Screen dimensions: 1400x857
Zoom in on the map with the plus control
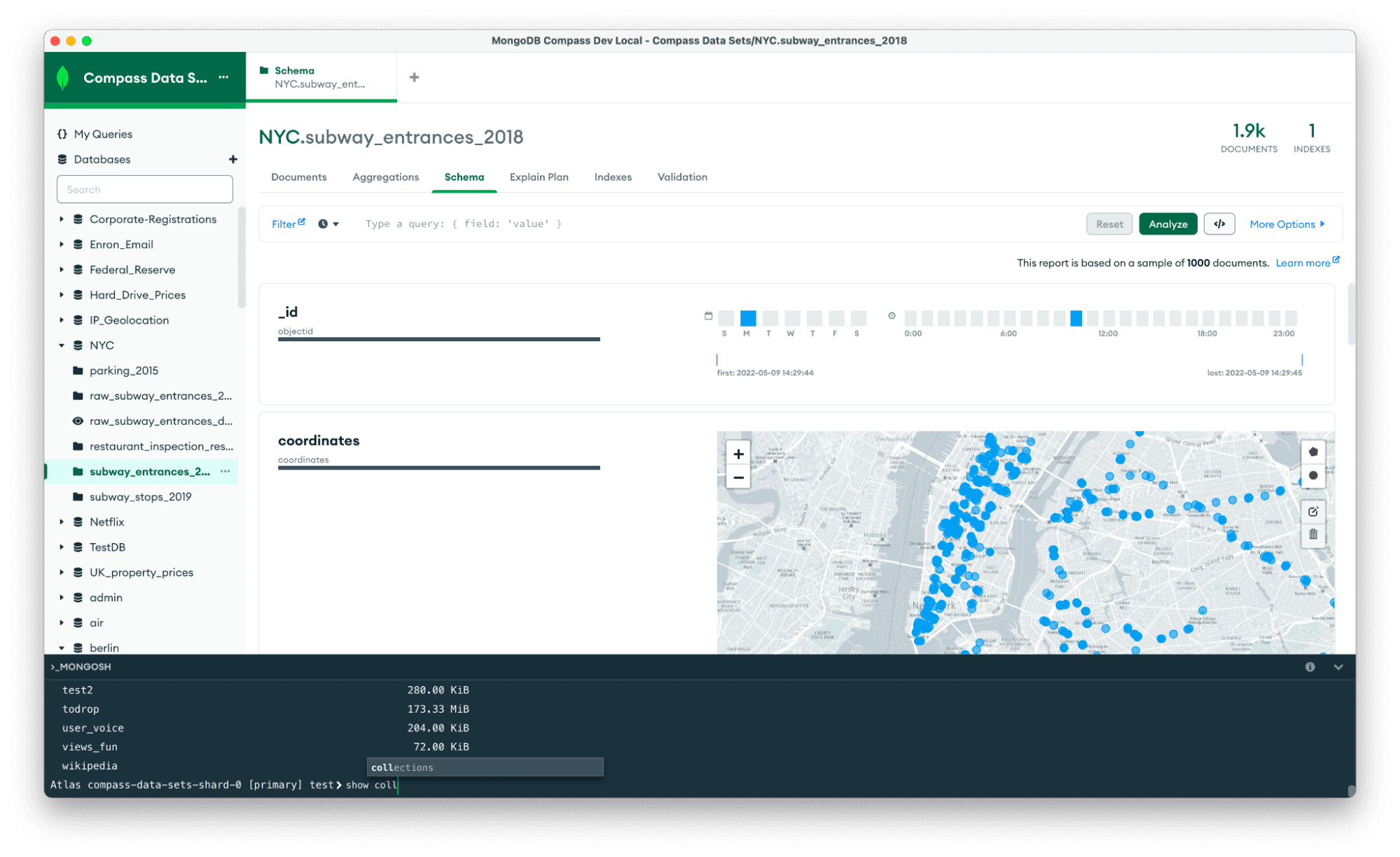(x=737, y=453)
